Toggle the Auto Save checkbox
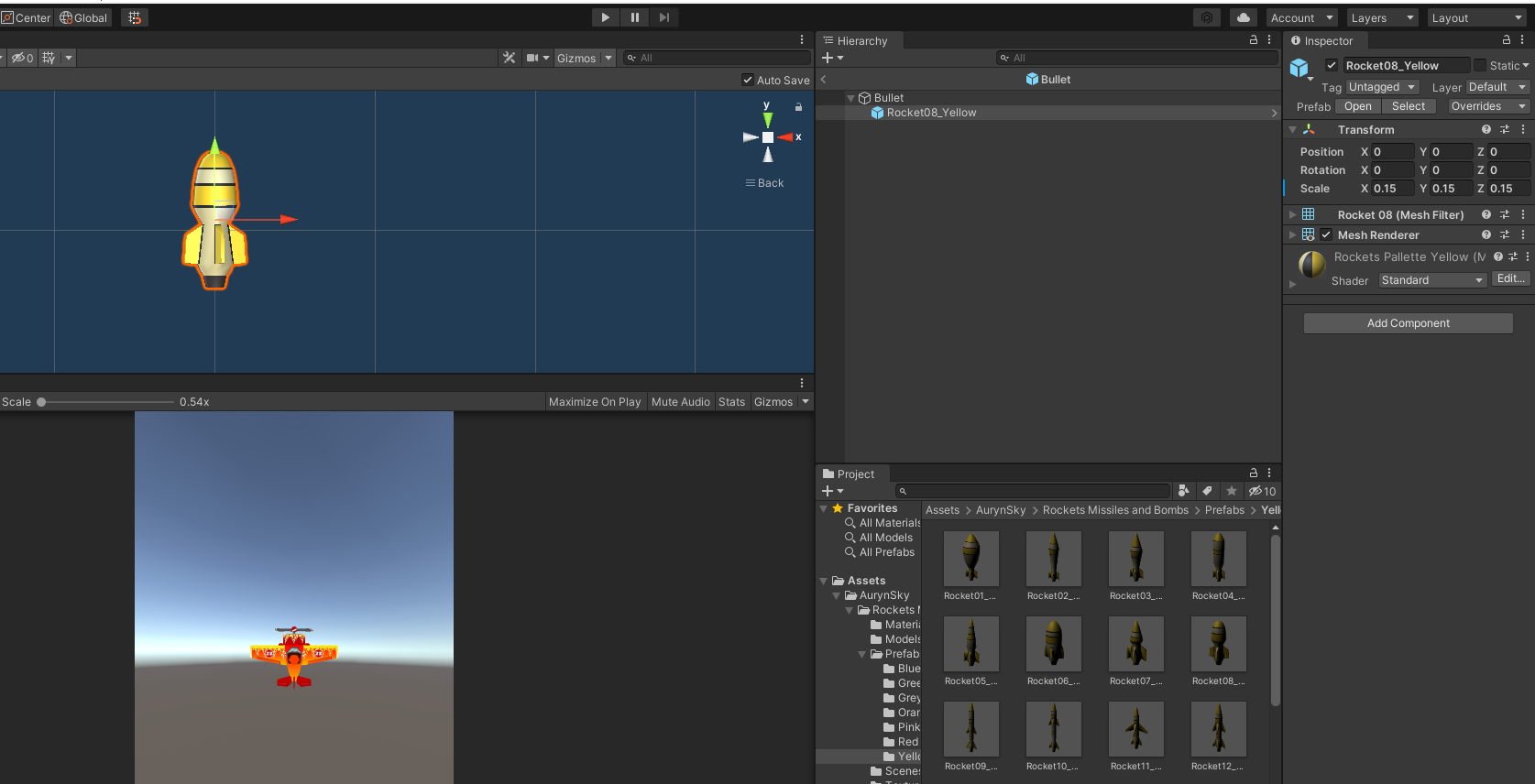The image size is (1535, 784). (x=748, y=80)
